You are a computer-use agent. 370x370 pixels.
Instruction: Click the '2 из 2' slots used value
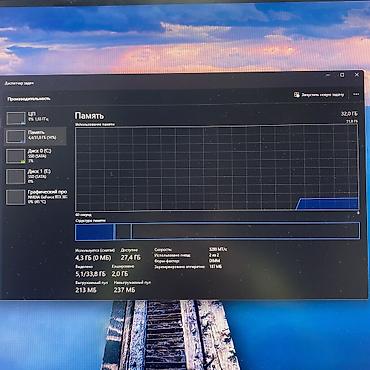pos(214,255)
